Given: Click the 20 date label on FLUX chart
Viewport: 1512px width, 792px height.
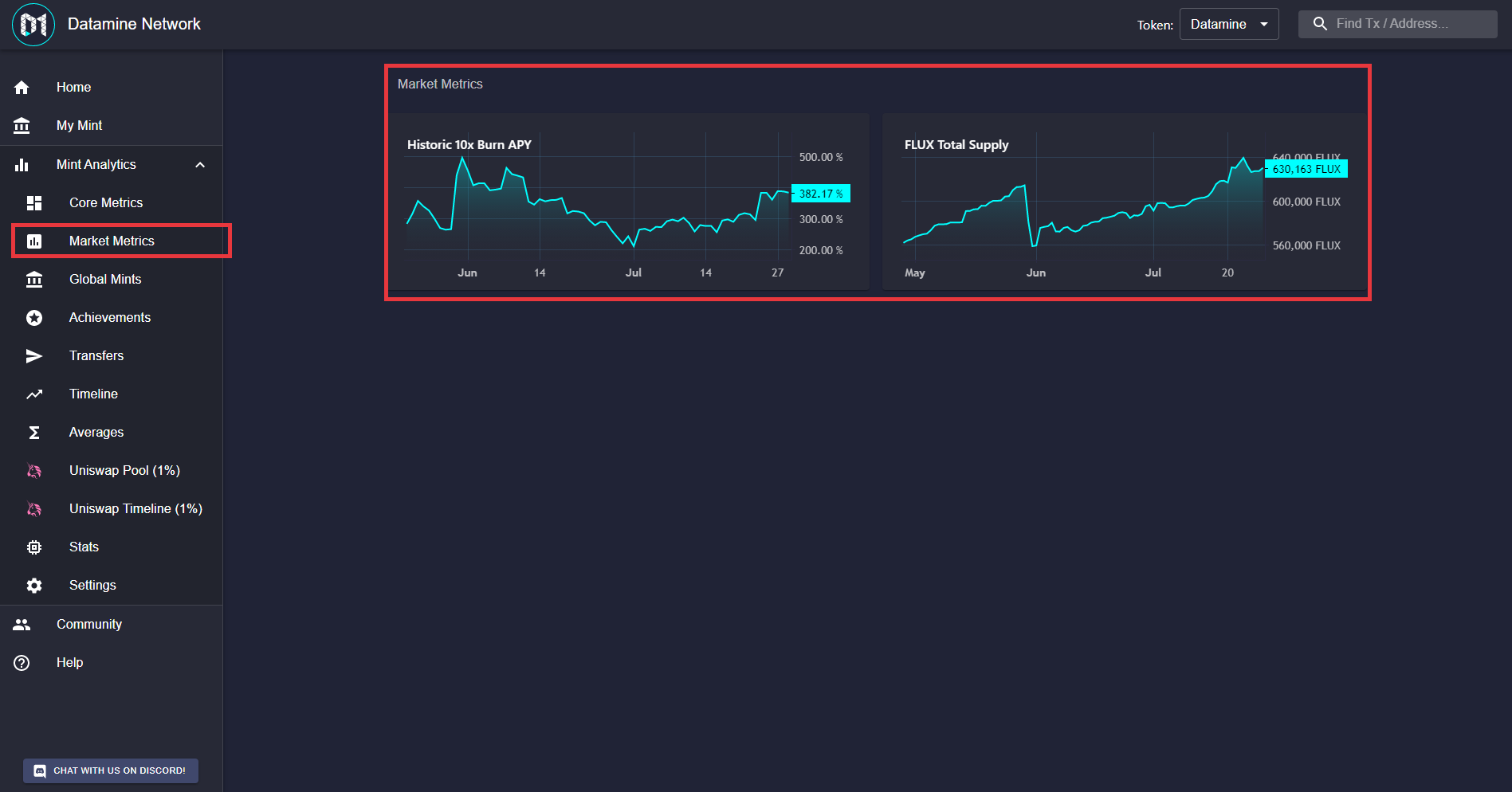Looking at the screenshot, I should (1227, 273).
